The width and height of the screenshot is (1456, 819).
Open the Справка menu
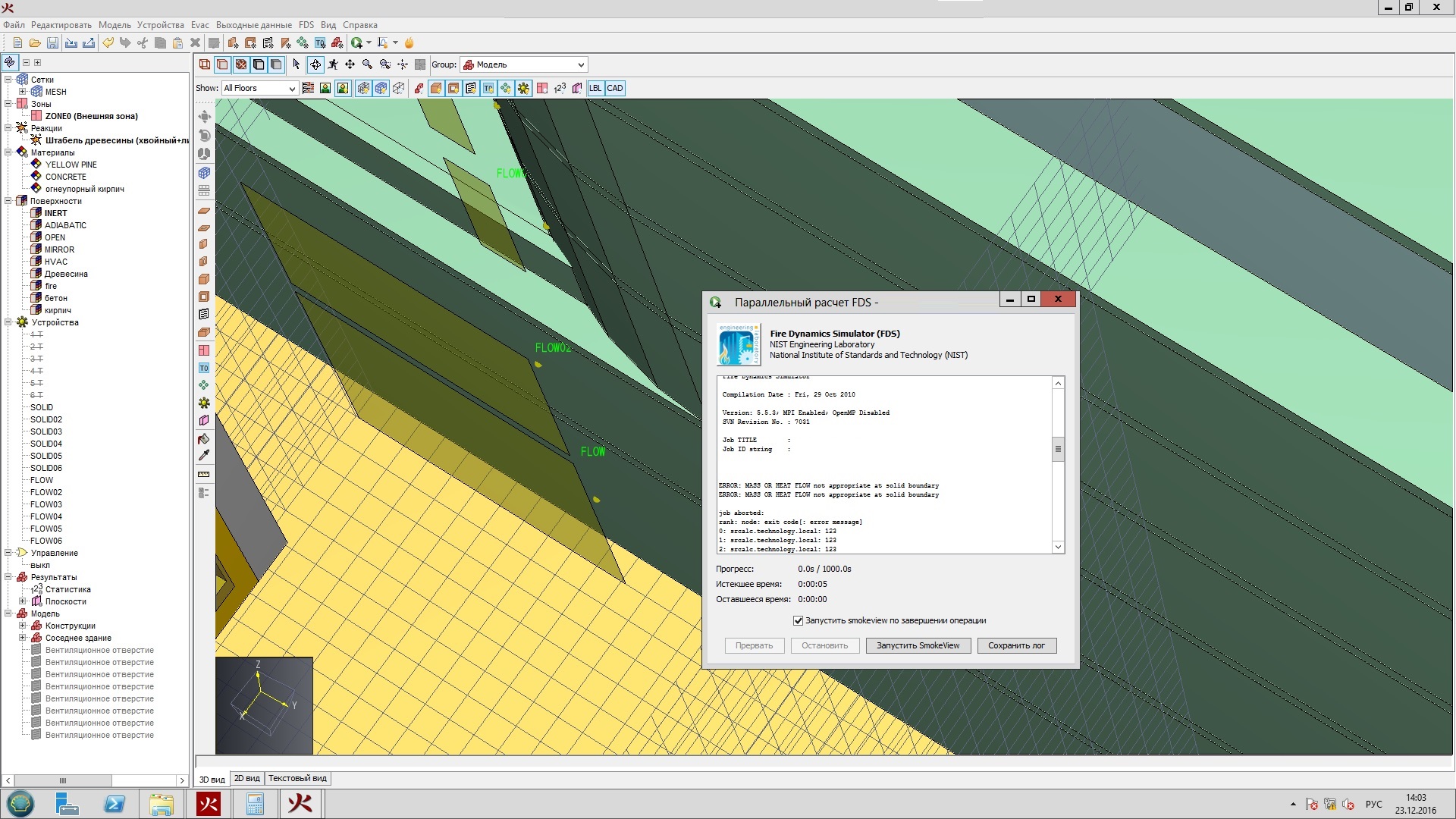(360, 25)
